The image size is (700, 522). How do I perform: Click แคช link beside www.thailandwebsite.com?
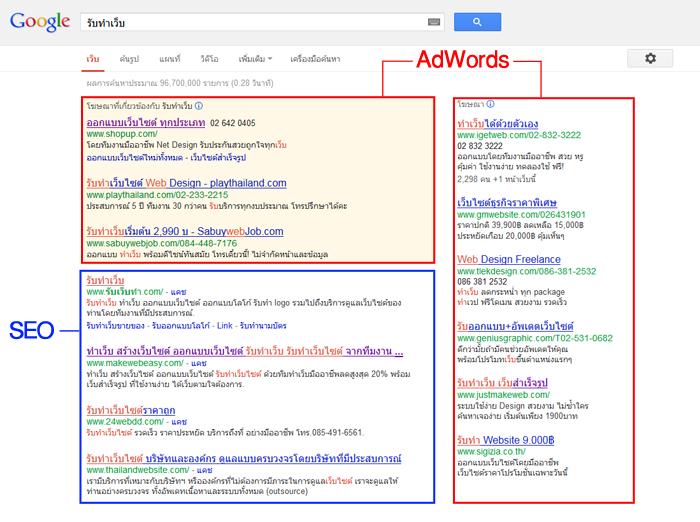click(x=204, y=470)
